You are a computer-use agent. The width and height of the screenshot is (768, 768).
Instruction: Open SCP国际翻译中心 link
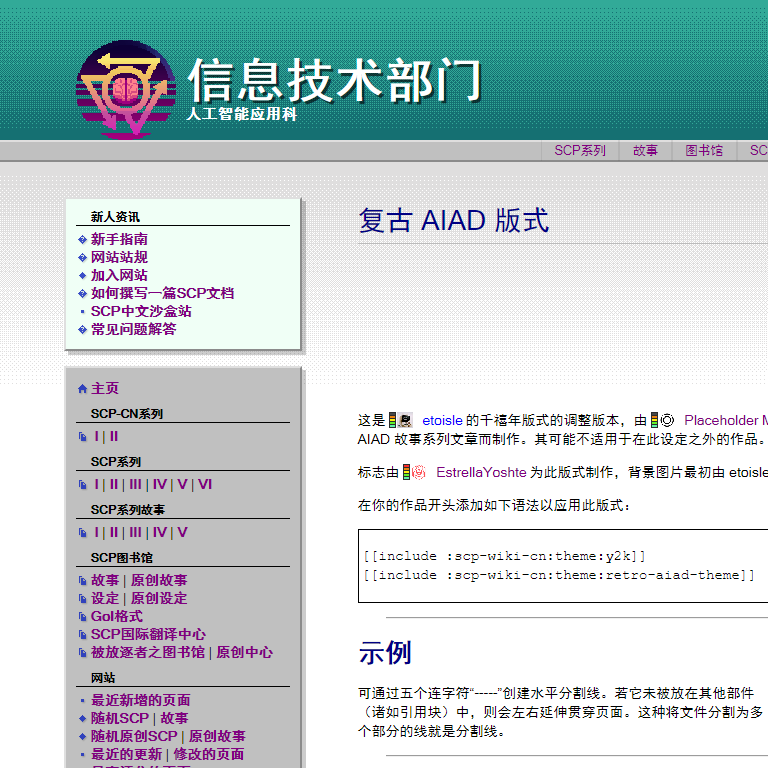click(148, 634)
